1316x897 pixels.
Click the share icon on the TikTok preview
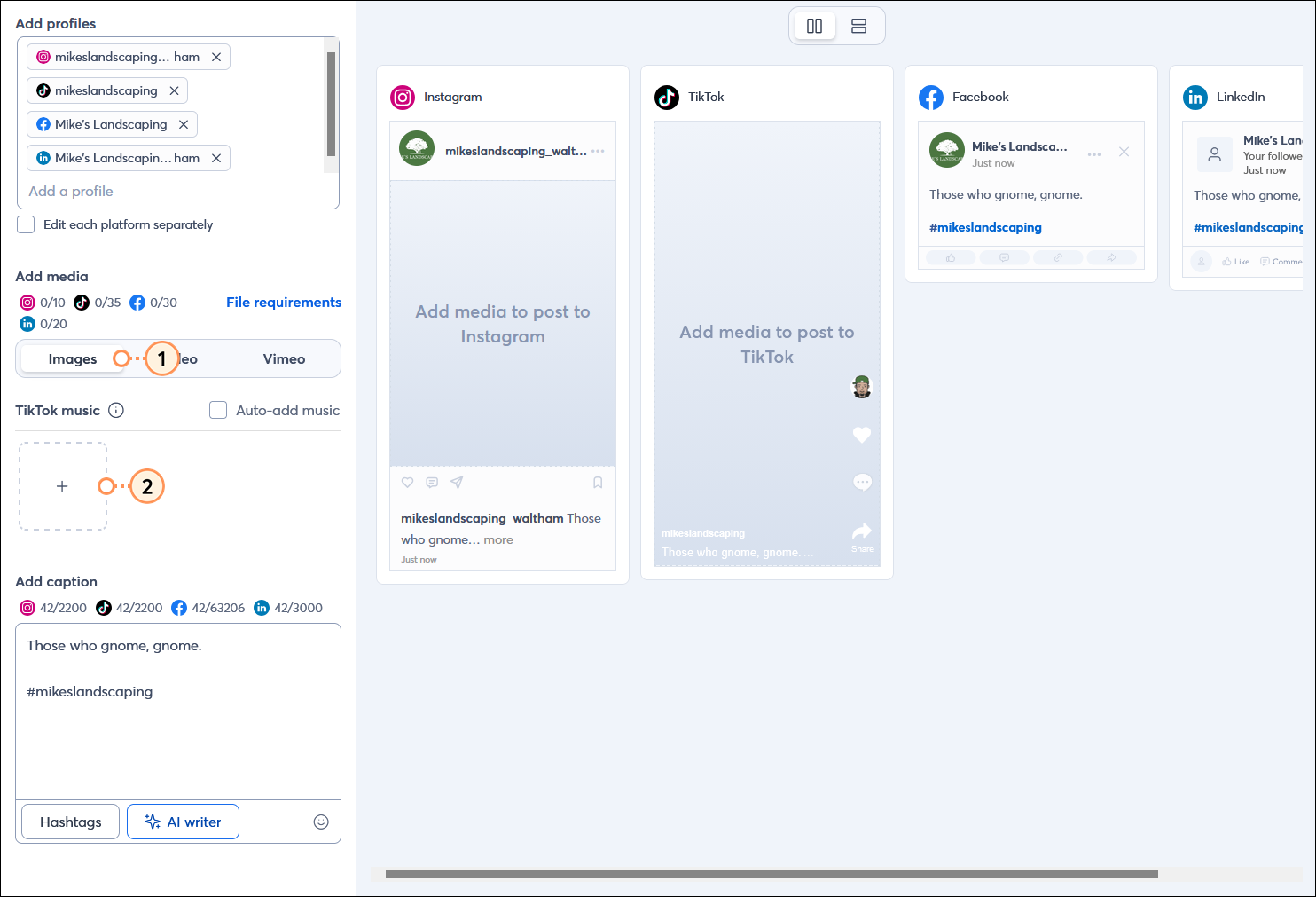(861, 531)
